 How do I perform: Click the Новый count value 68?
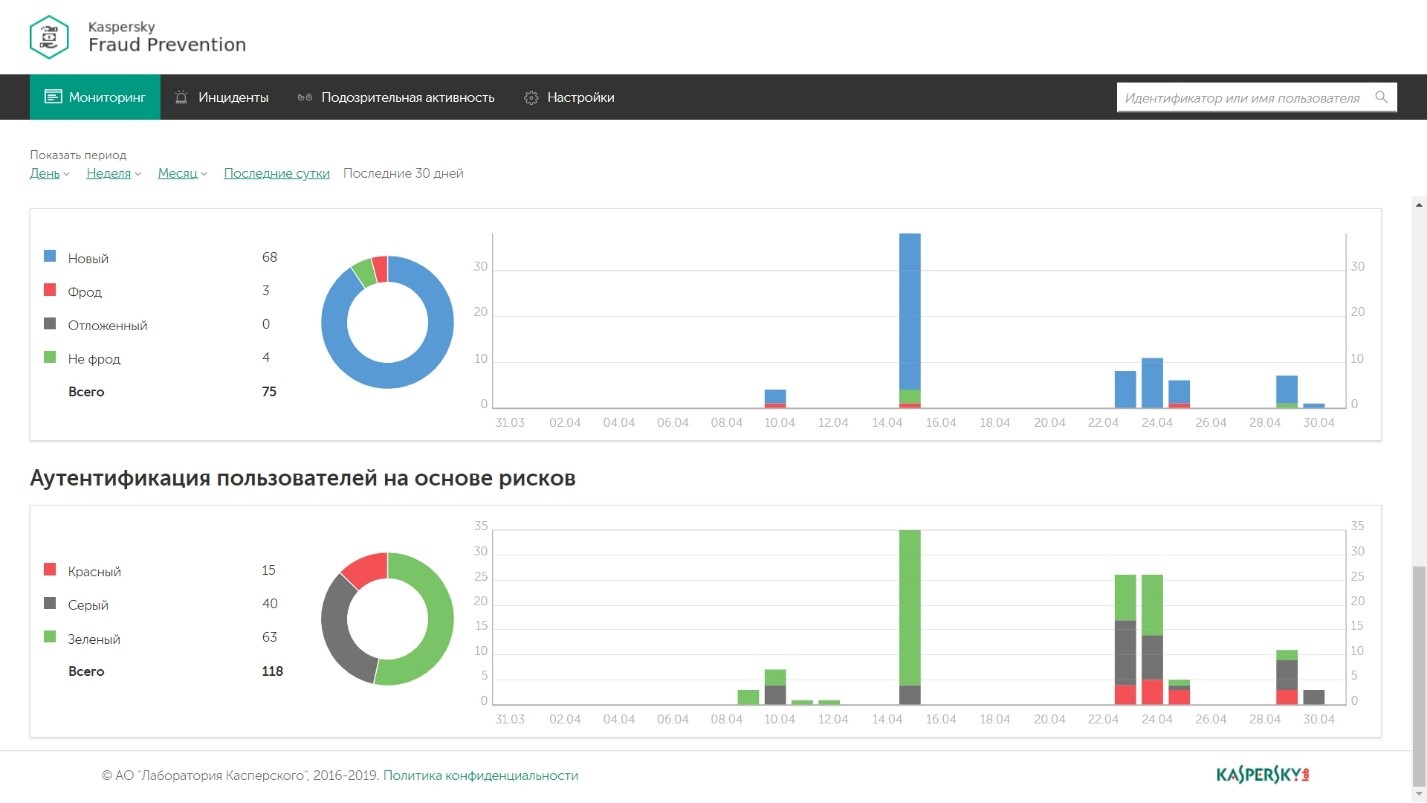coord(270,257)
